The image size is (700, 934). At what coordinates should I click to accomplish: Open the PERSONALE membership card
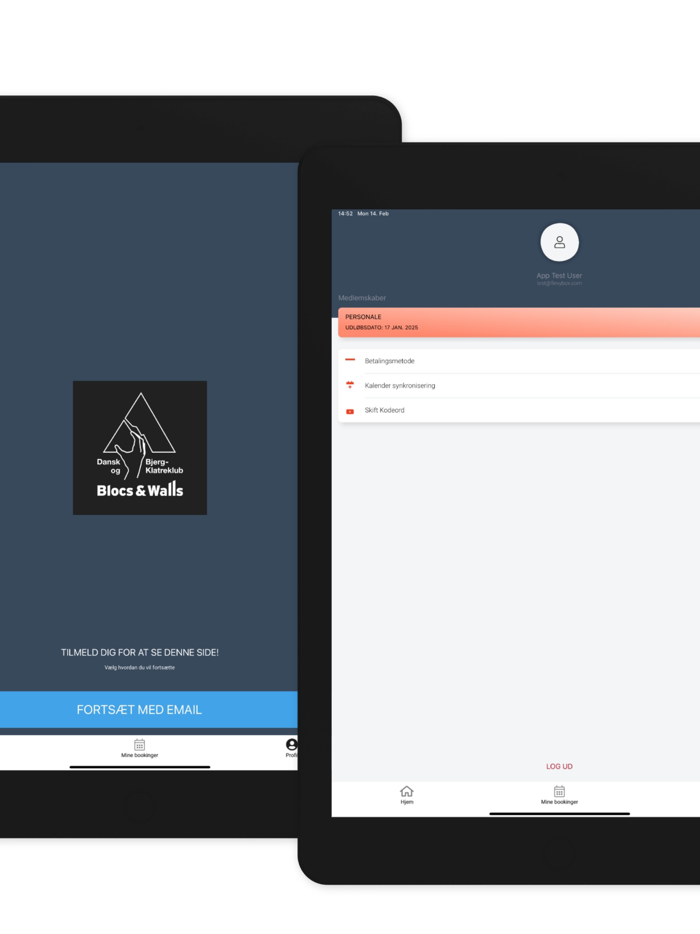(519, 322)
